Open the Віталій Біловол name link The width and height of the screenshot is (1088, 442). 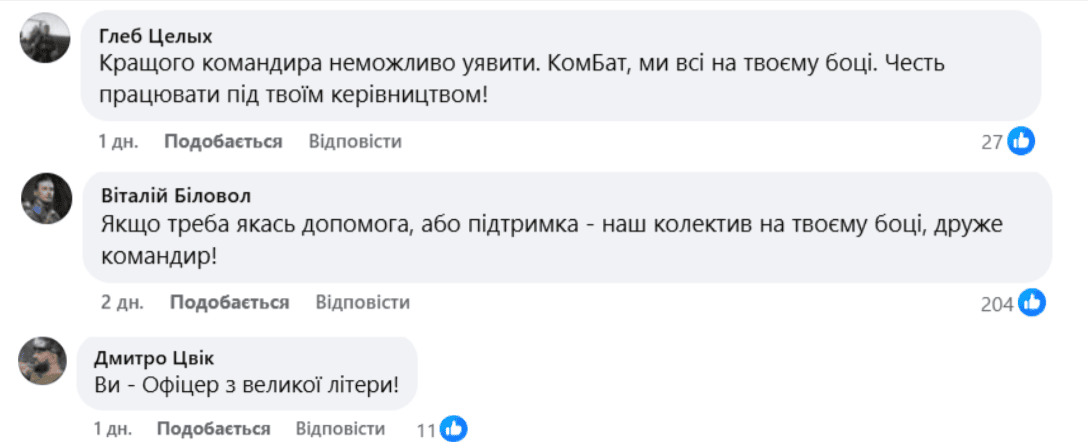[176, 196]
